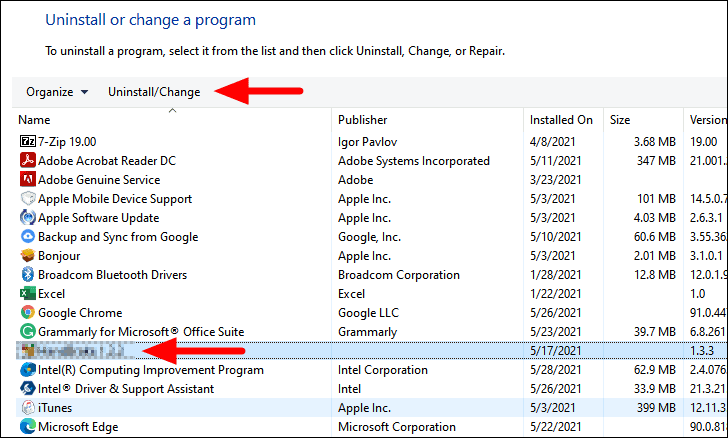Viewport: 728px width, 438px height.
Task: Select Adobe Acrobat Reader DC in list
Action: pos(107,161)
